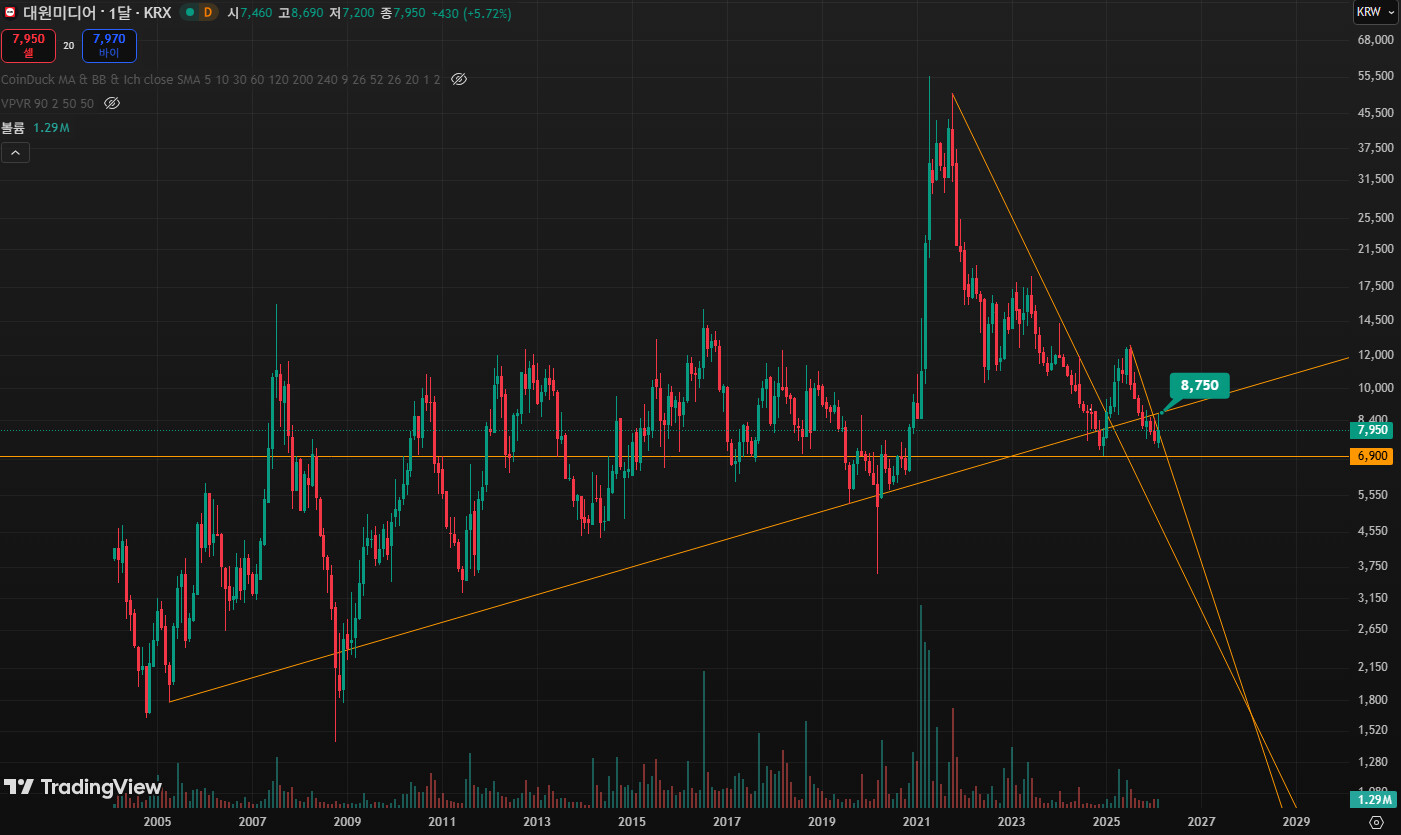
Task: Click the orange 6,900 horizontal line price label
Action: pos(1373,456)
